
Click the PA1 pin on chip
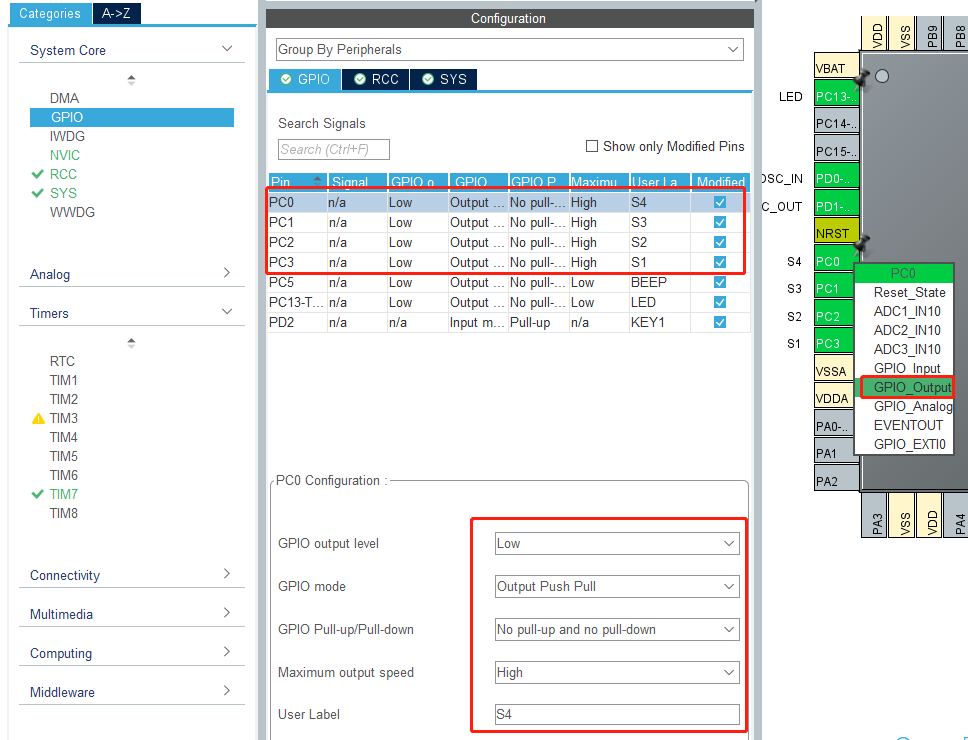(x=834, y=453)
